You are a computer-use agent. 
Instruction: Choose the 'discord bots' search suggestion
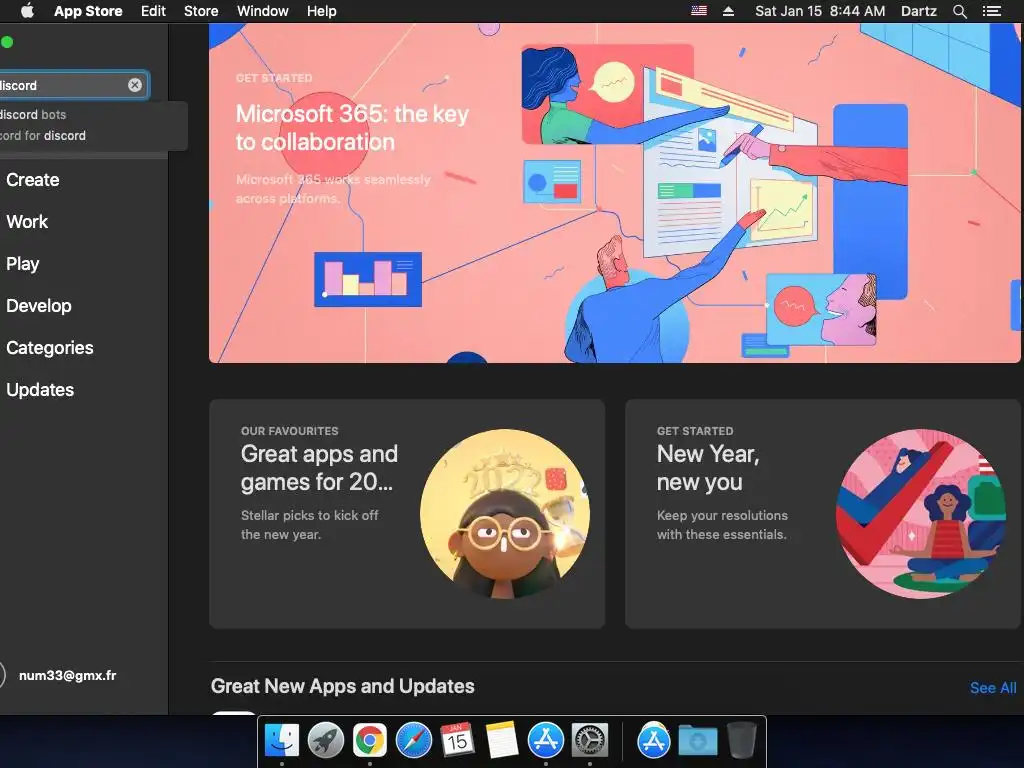tap(33, 114)
